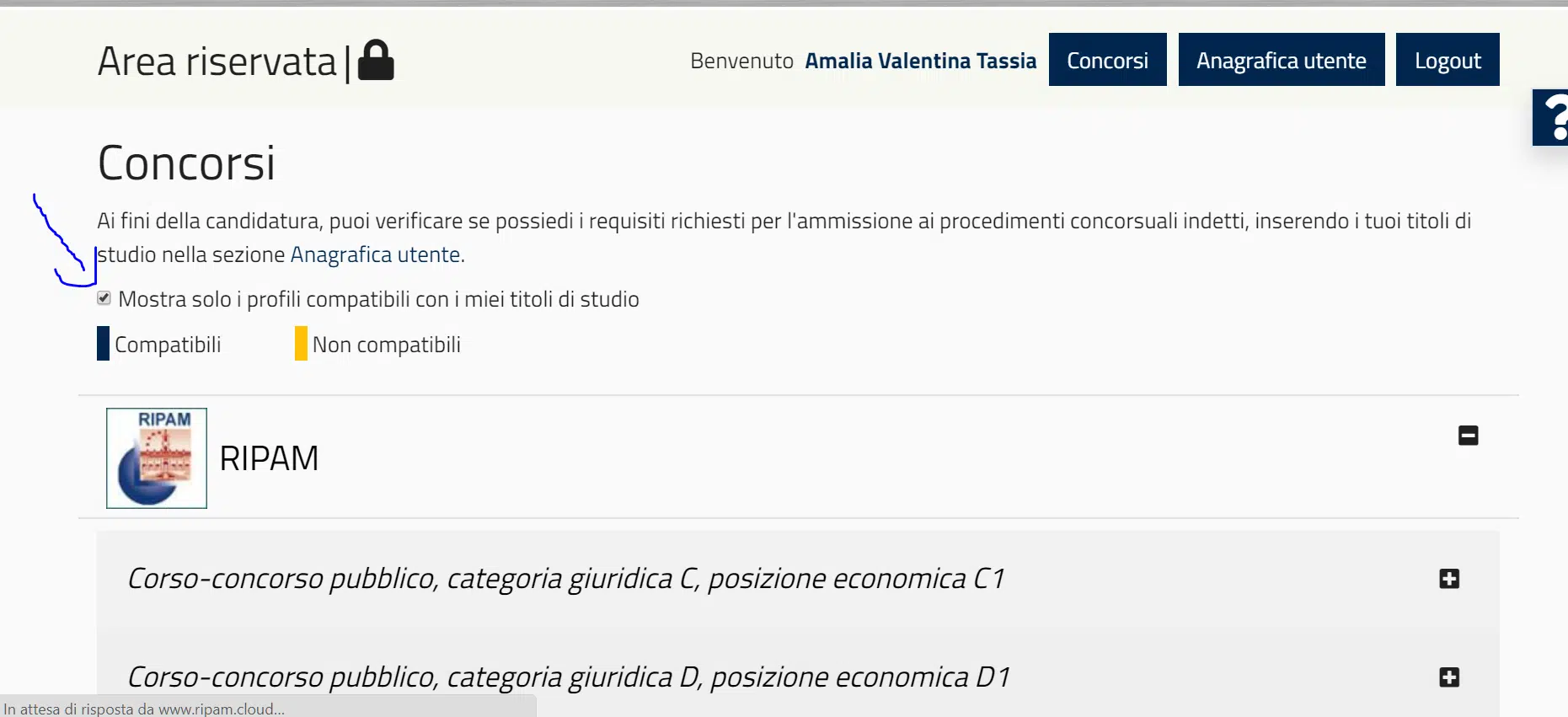Click the Concorsi page heading
This screenshot has width=1568, height=717.
186,163
